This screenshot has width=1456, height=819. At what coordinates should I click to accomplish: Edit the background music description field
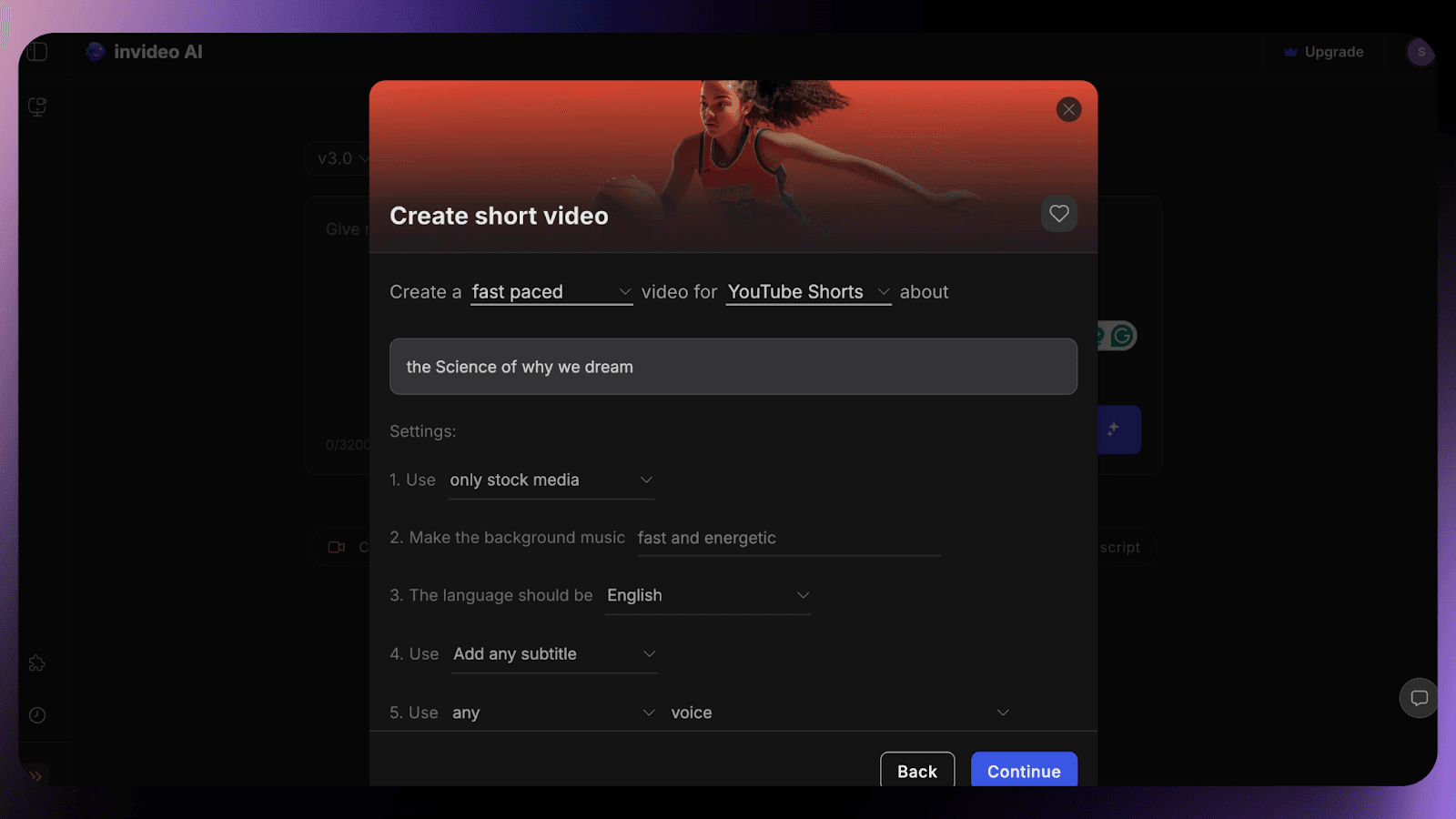click(x=789, y=538)
